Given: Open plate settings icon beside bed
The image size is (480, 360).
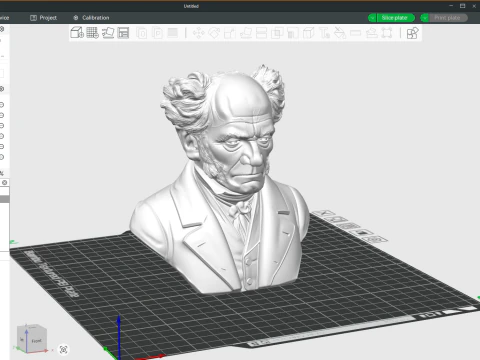Looking at the screenshot, I should (x=376, y=239).
